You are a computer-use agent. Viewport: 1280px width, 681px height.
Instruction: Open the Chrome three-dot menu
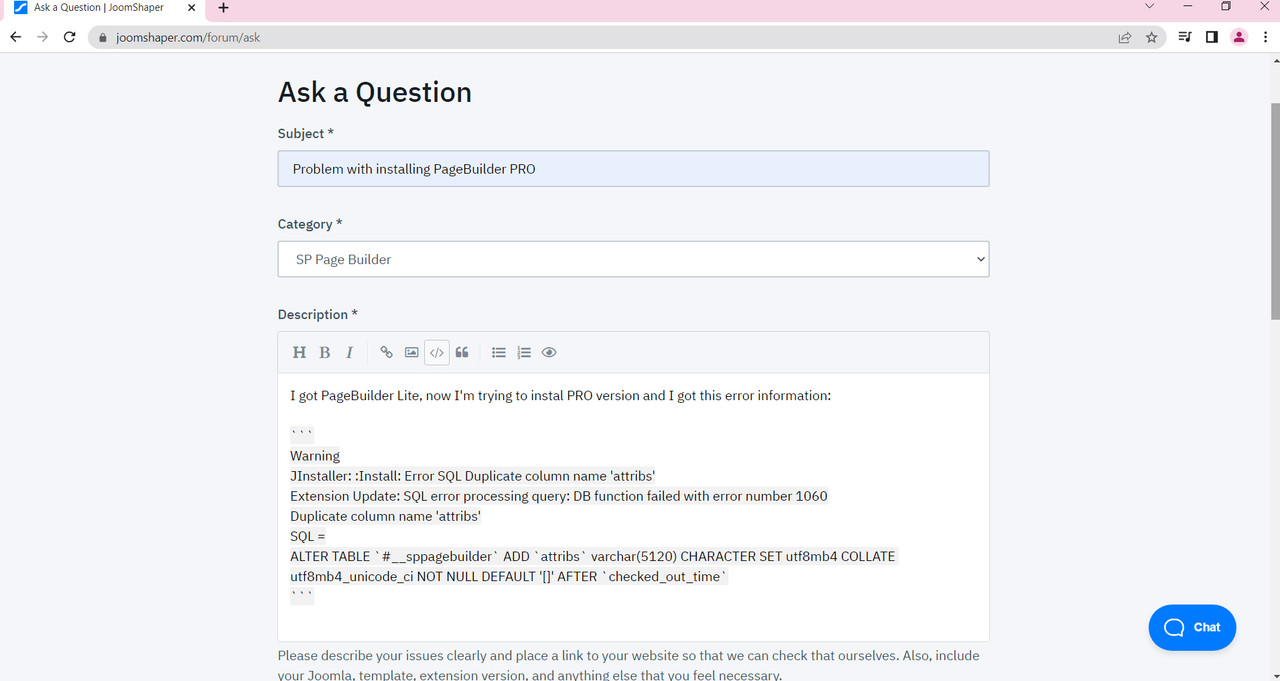tap(1266, 37)
